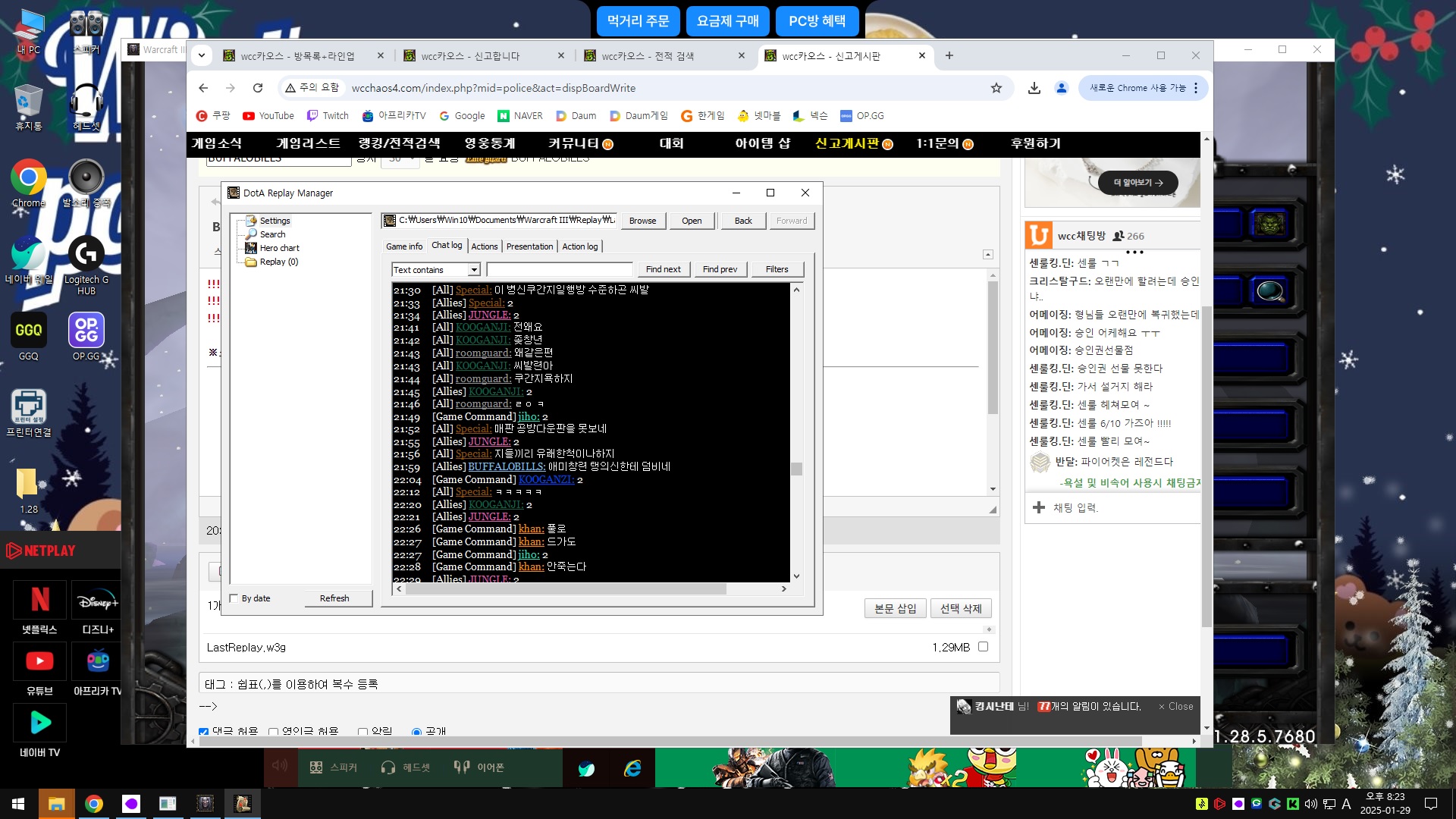The width and height of the screenshot is (1456, 819).
Task: Click the PC방 혜택 button
Action: tap(817, 21)
